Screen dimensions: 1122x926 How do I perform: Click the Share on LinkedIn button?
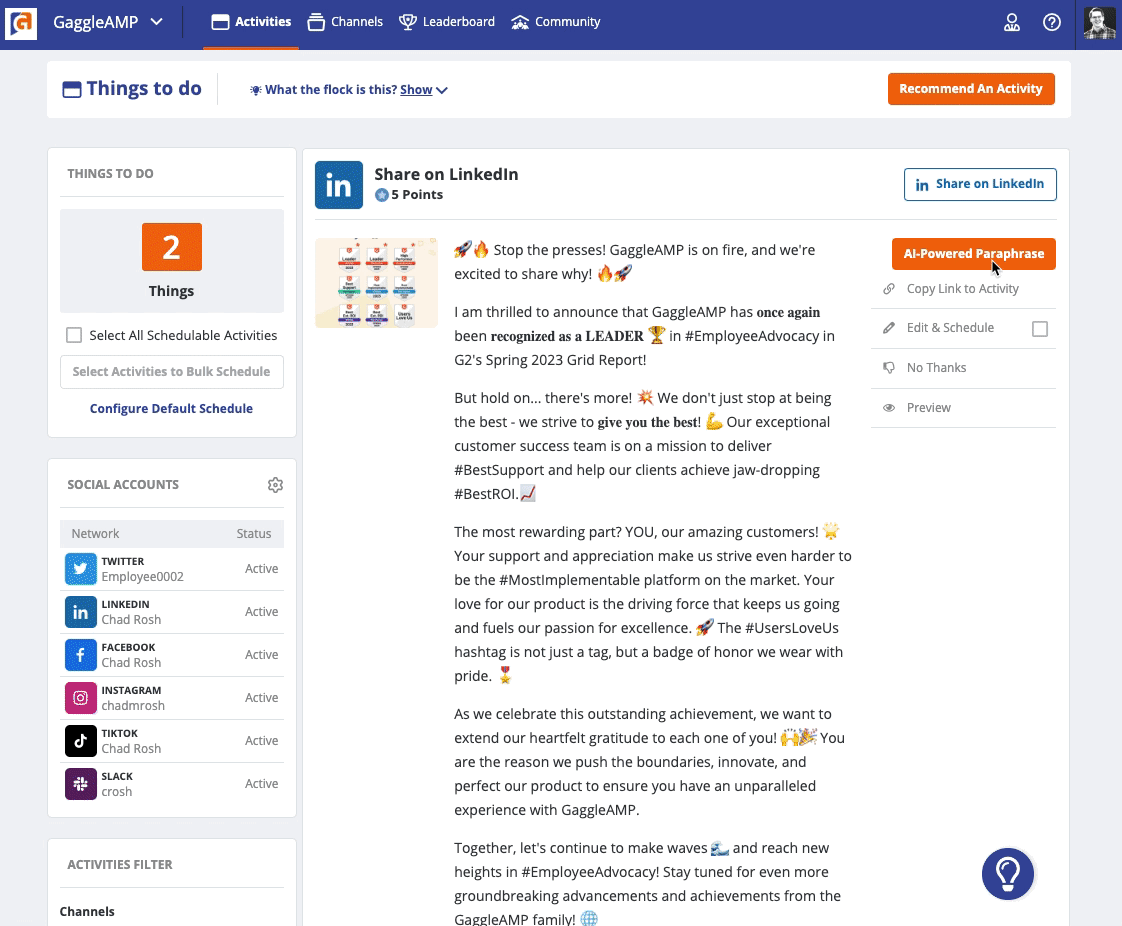(x=980, y=185)
